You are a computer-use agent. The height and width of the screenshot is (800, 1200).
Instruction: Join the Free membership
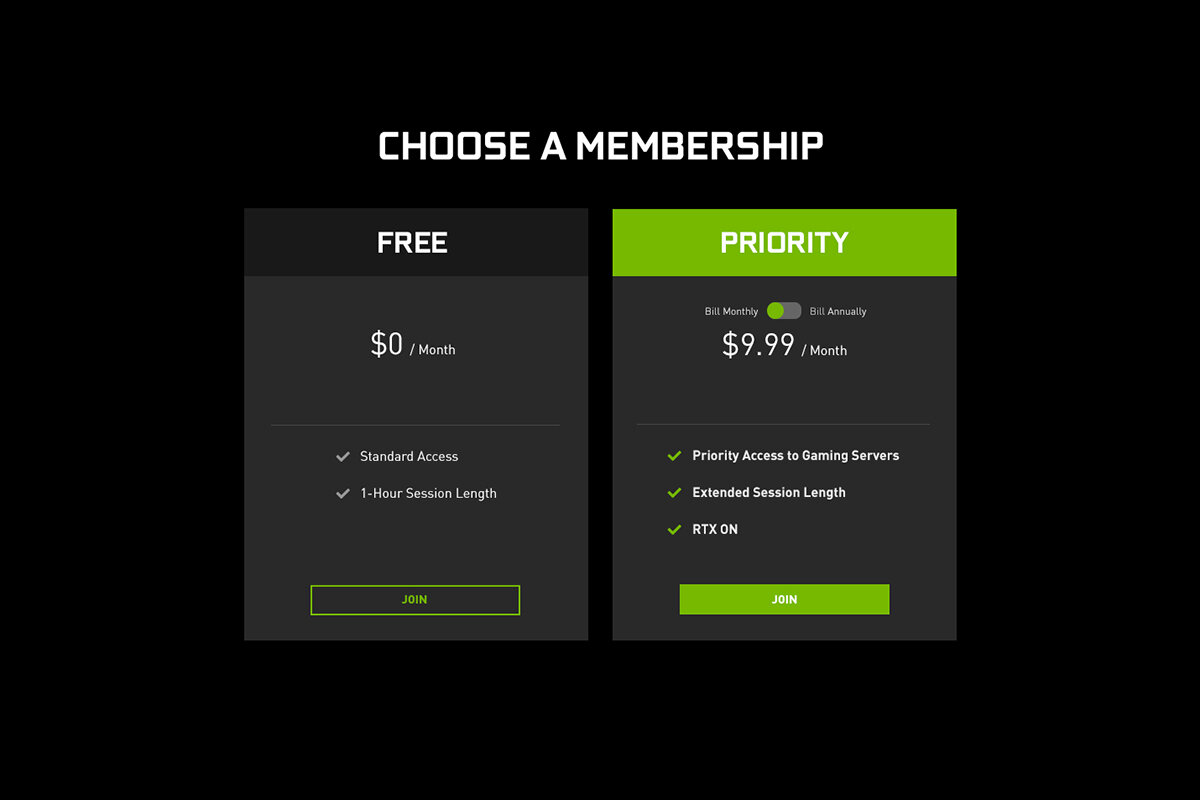pos(415,600)
